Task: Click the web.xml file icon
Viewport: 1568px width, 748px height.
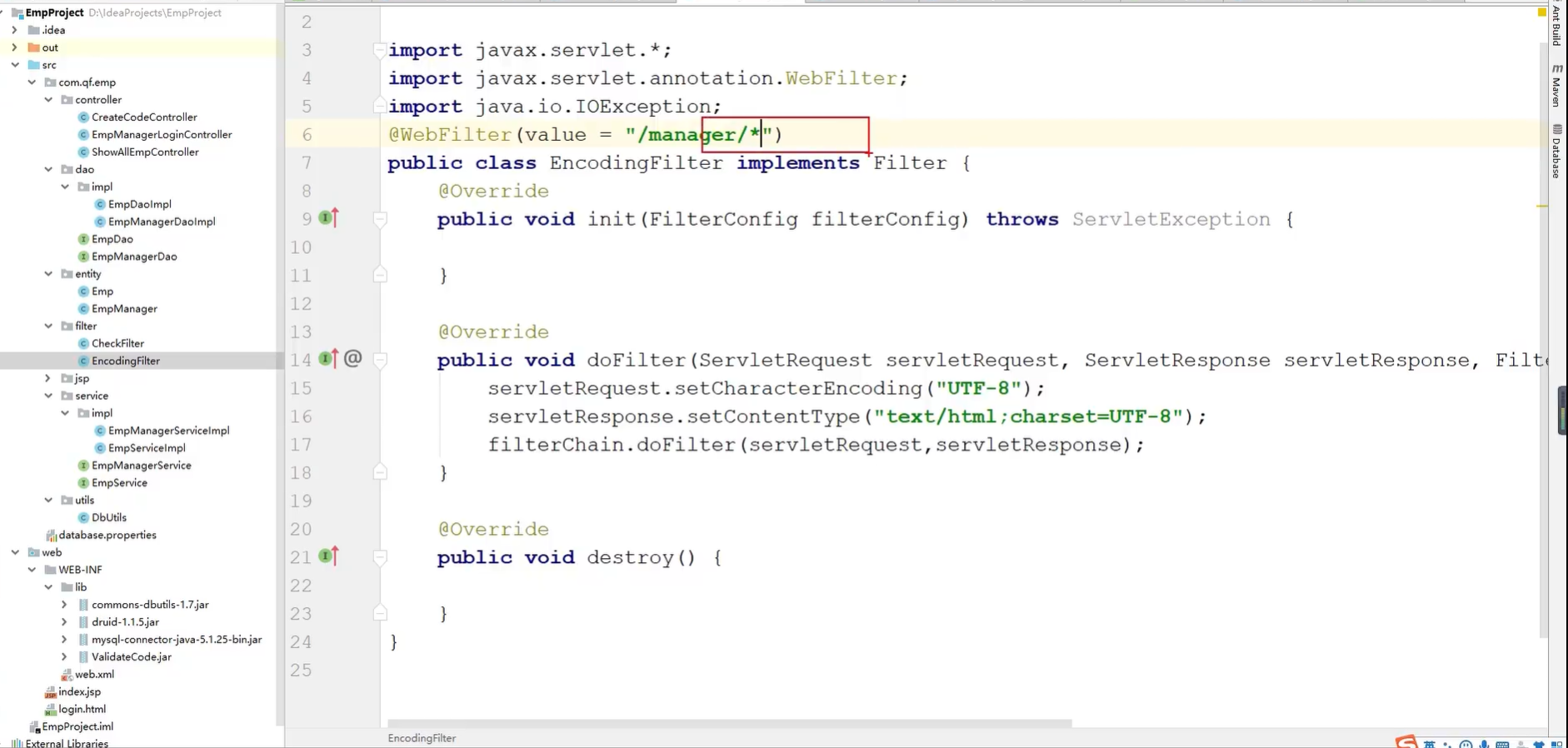Action: coord(67,675)
